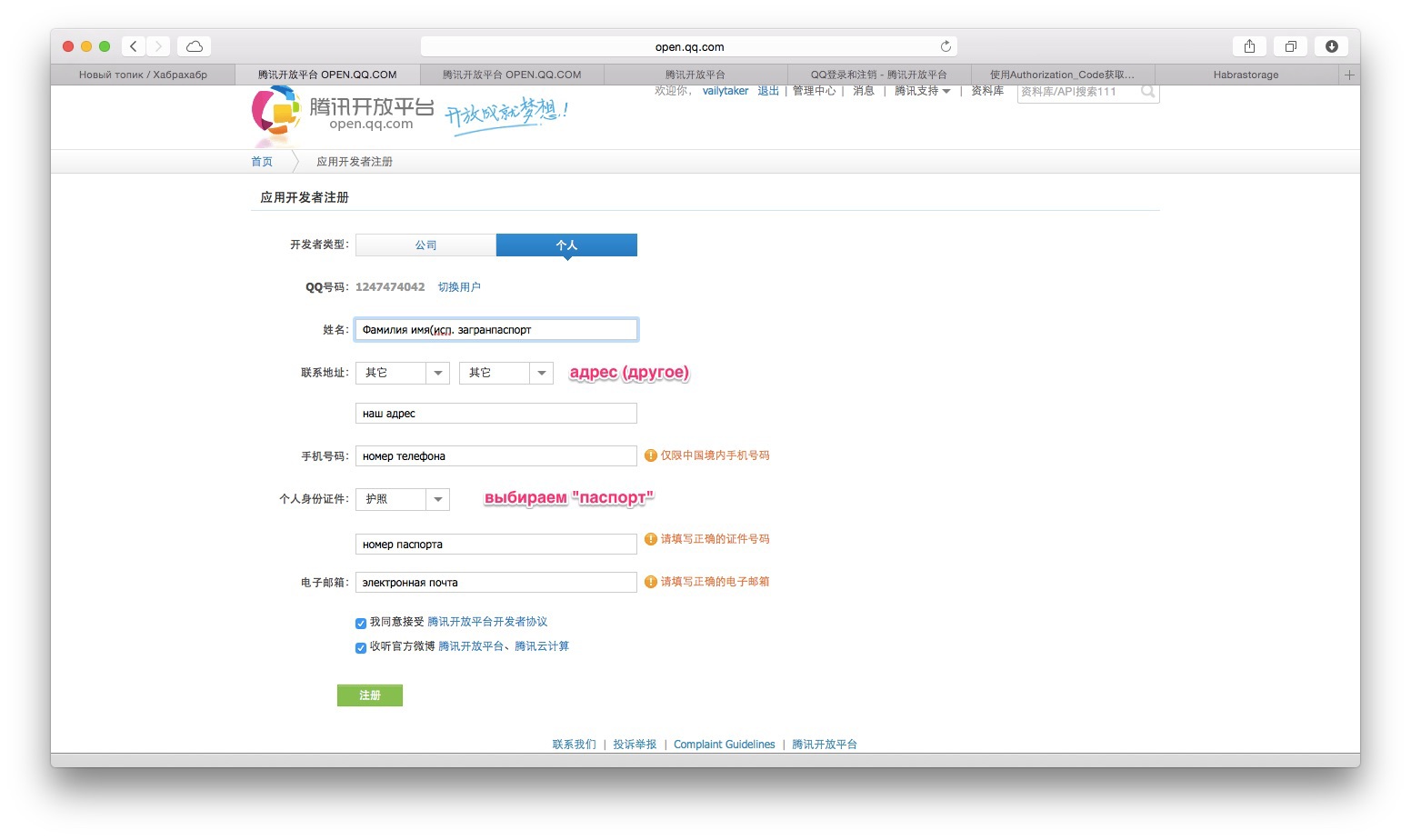Screen dimensions: 1411x840
Task: Open the Complaint Guidelines footer link
Action: click(x=725, y=745)
